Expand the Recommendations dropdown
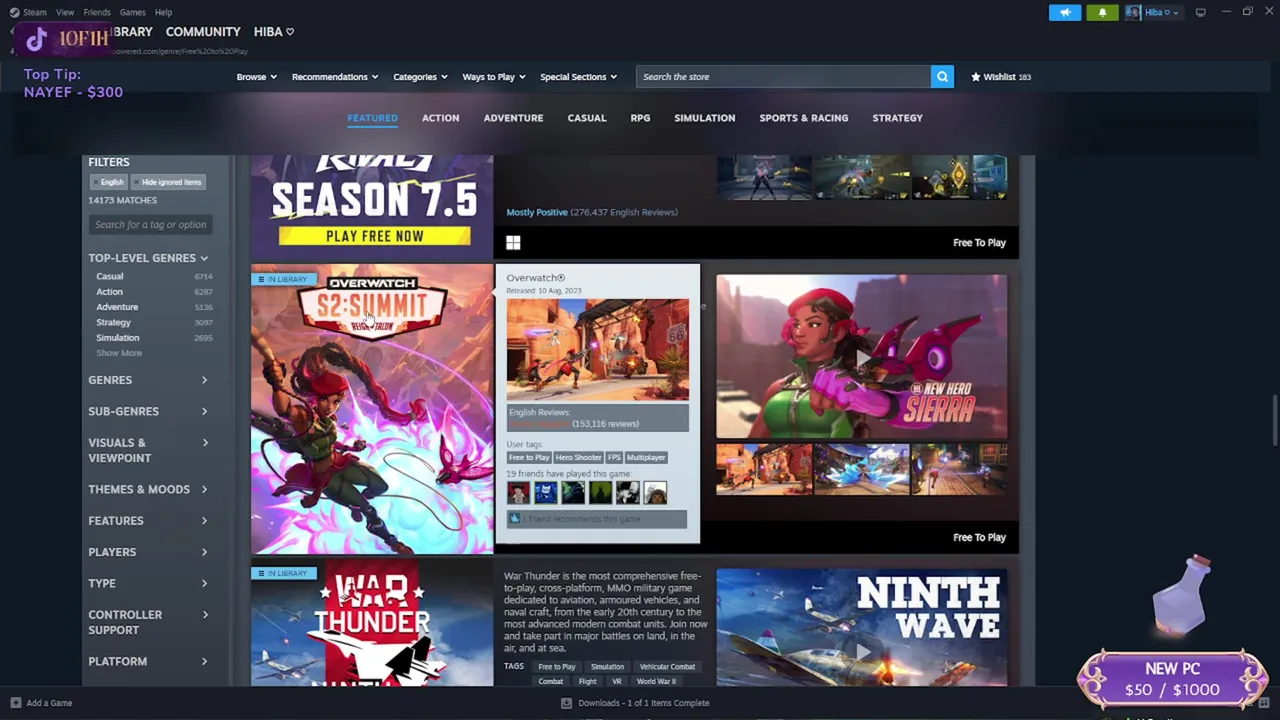This screenshot has height=720, width=1280. tap(335, 77)
